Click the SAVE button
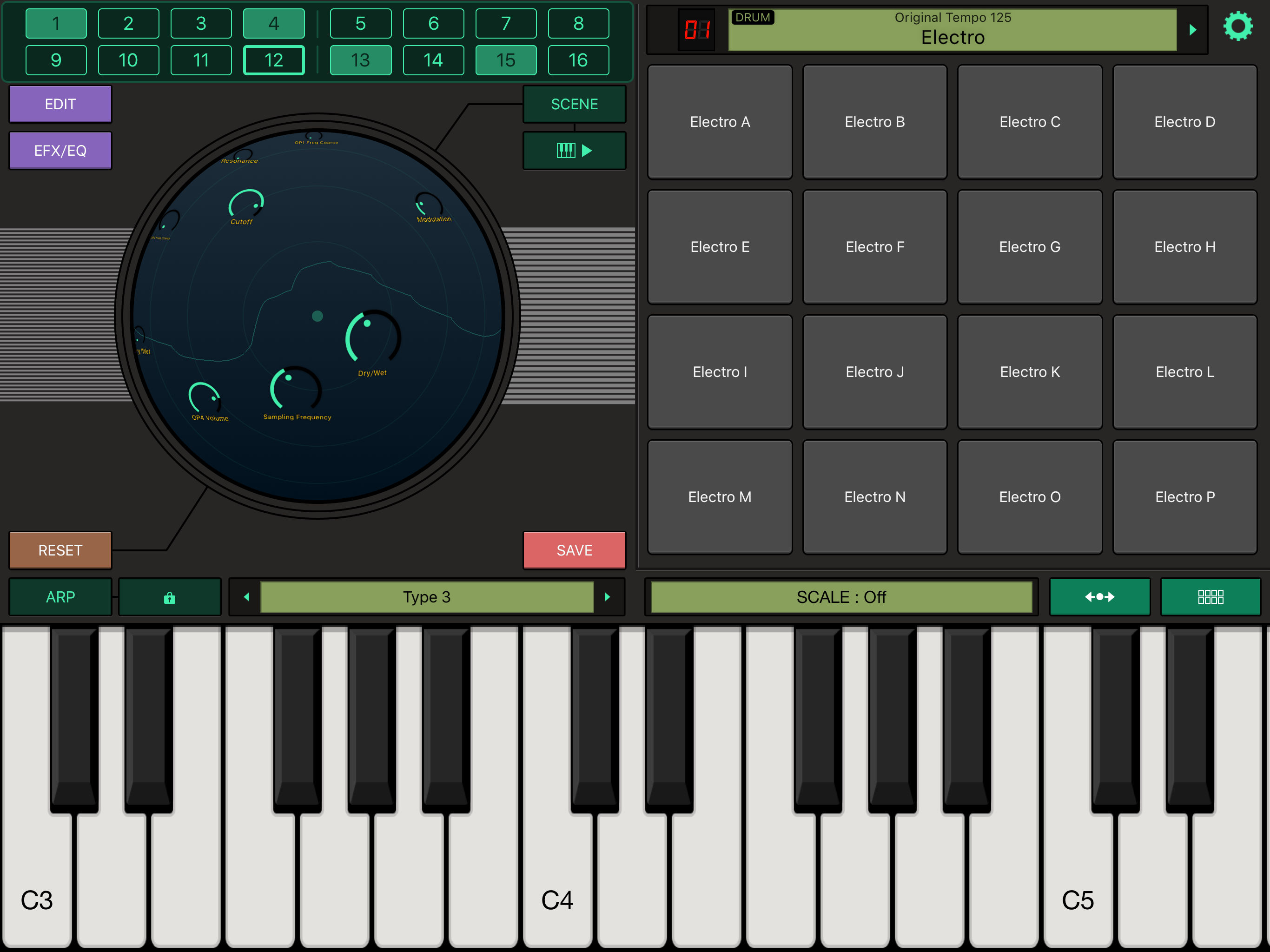Image resolution: width=1270 pixels, height=952 pixels. click(x=574, y=550)
